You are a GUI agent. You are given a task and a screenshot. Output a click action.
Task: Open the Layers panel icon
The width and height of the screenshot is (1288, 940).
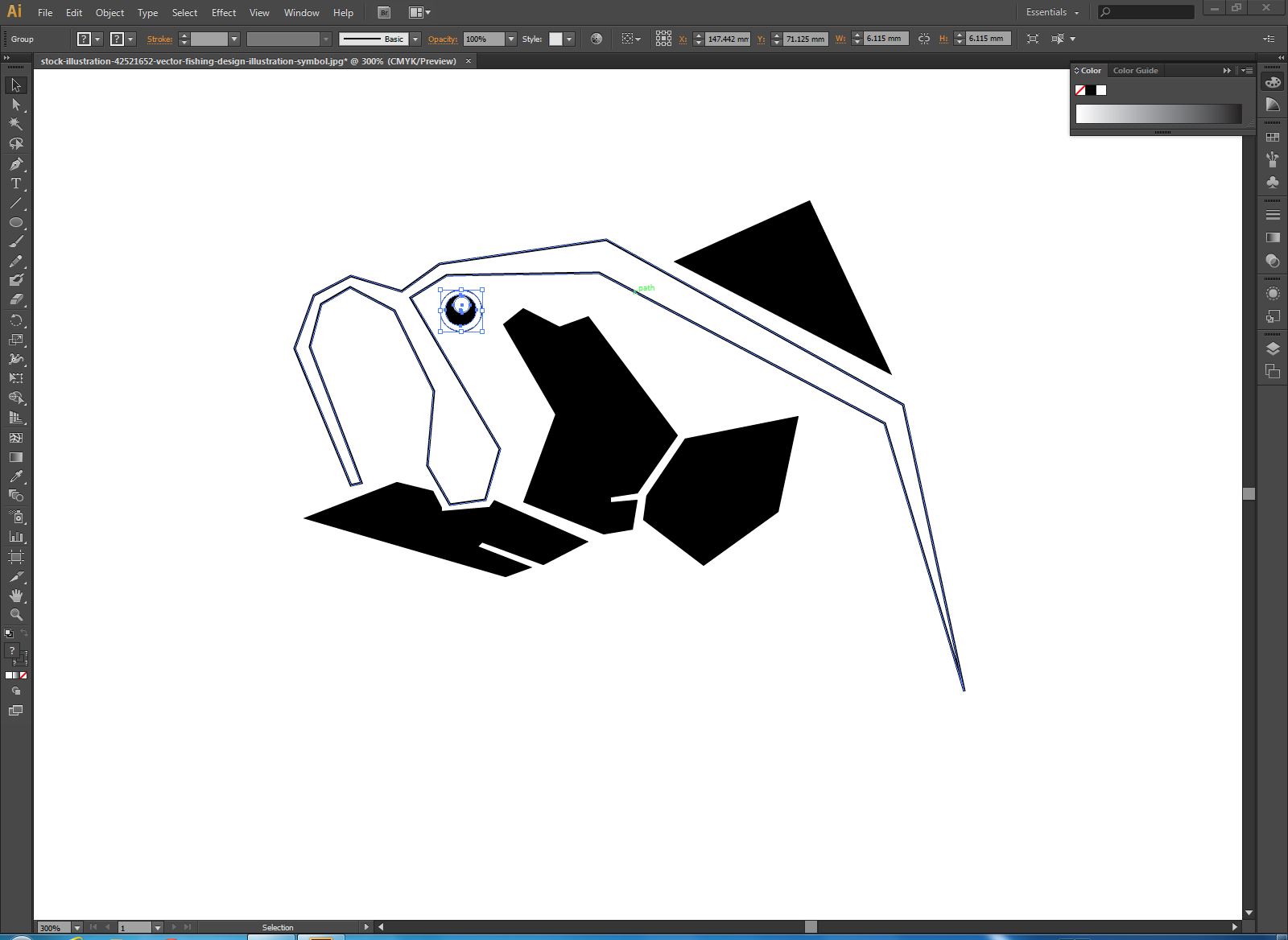1273,348
